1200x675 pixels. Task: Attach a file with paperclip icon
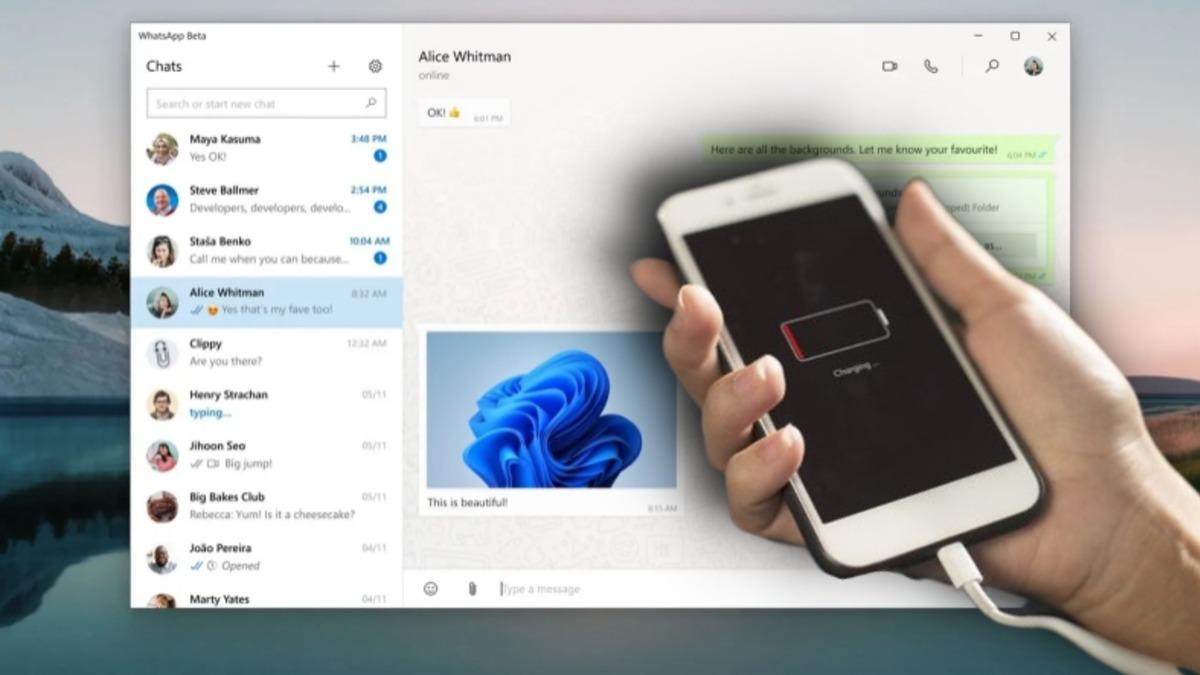click(x=472, y=589)
